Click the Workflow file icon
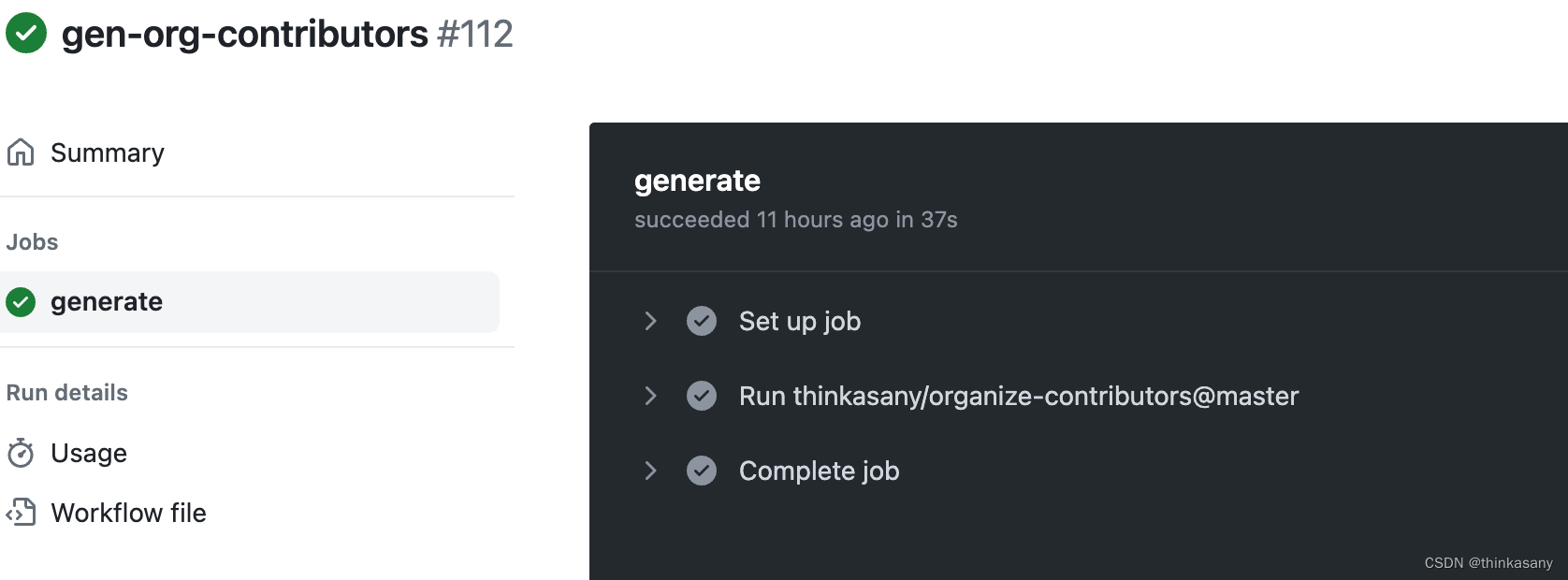Screen dimensions: 1568x580 tap(21, 513)
